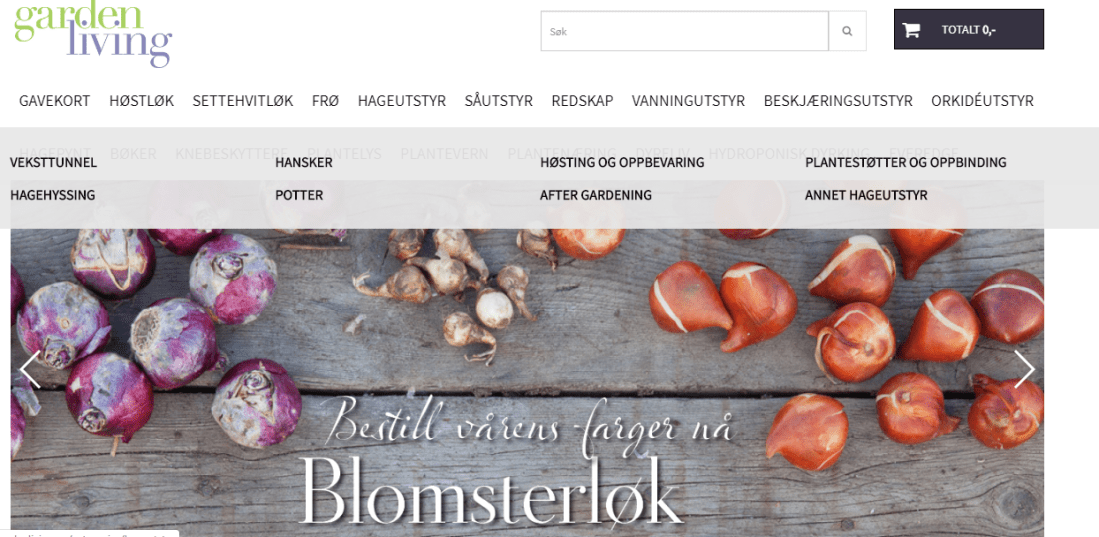Screen dimensions: 1099x537
Task: Select Potter in the submenu
Action: pos(299,196)
